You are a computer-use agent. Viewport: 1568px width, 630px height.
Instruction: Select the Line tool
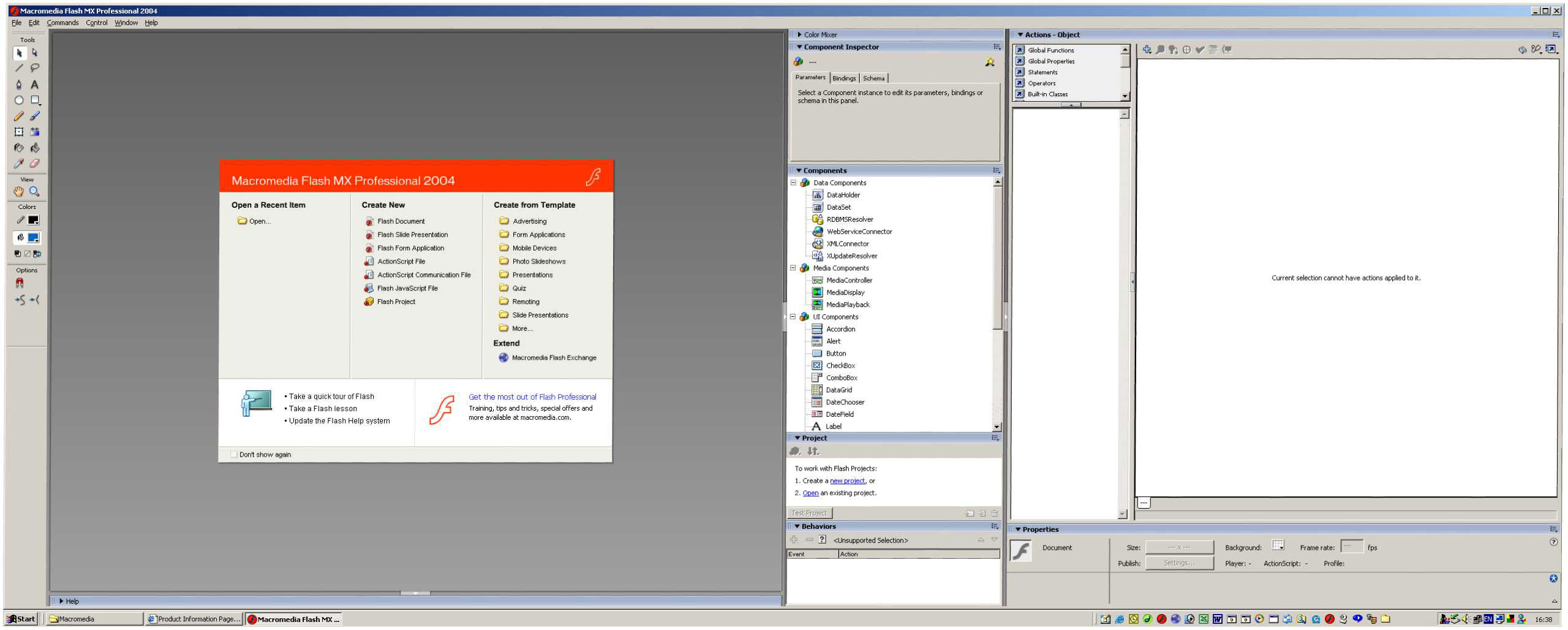[19, 68]
